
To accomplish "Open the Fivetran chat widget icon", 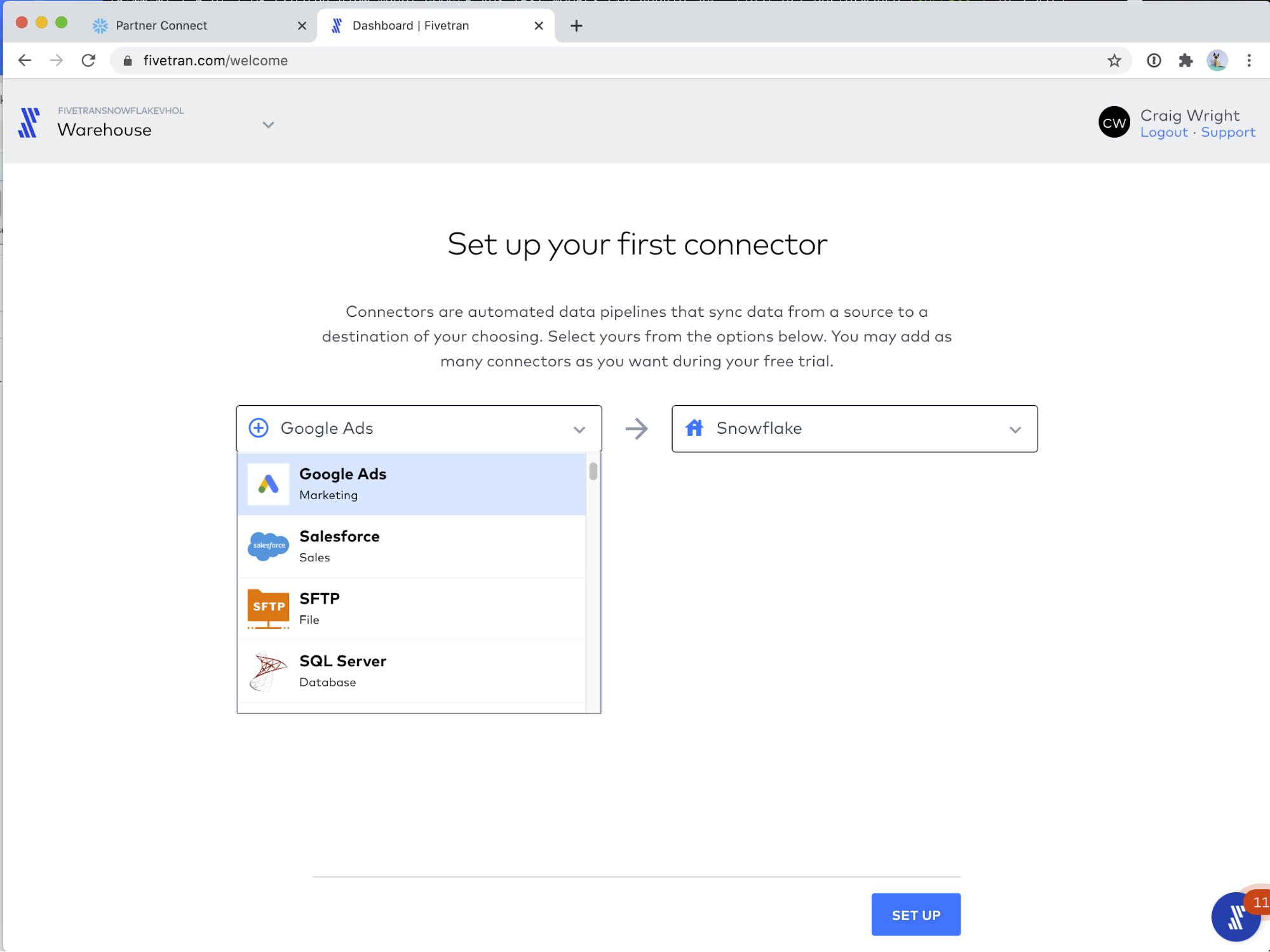I will (x=1236, y=917).
